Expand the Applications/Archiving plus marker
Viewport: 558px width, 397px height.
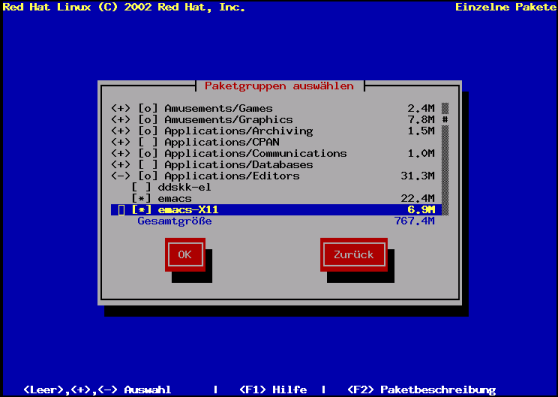(x=121, y=131)
